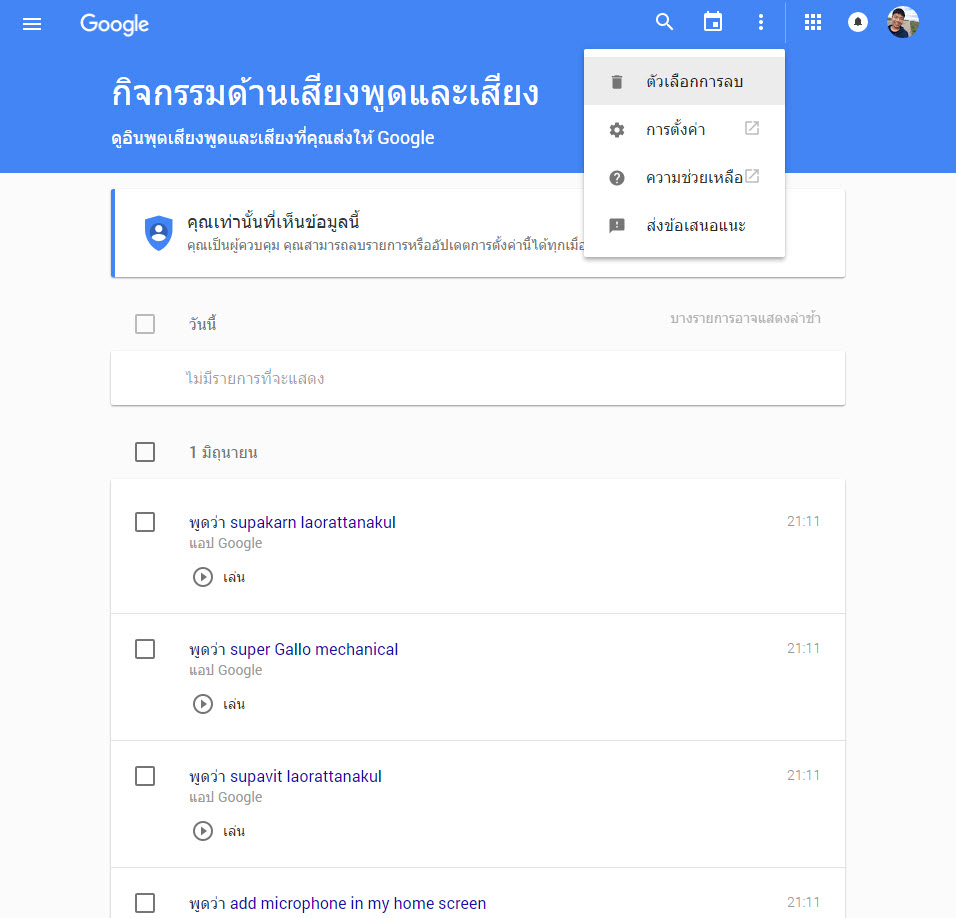Click the search magnifier icon
This screenshot has width=956, height=918.
point(665,22)
